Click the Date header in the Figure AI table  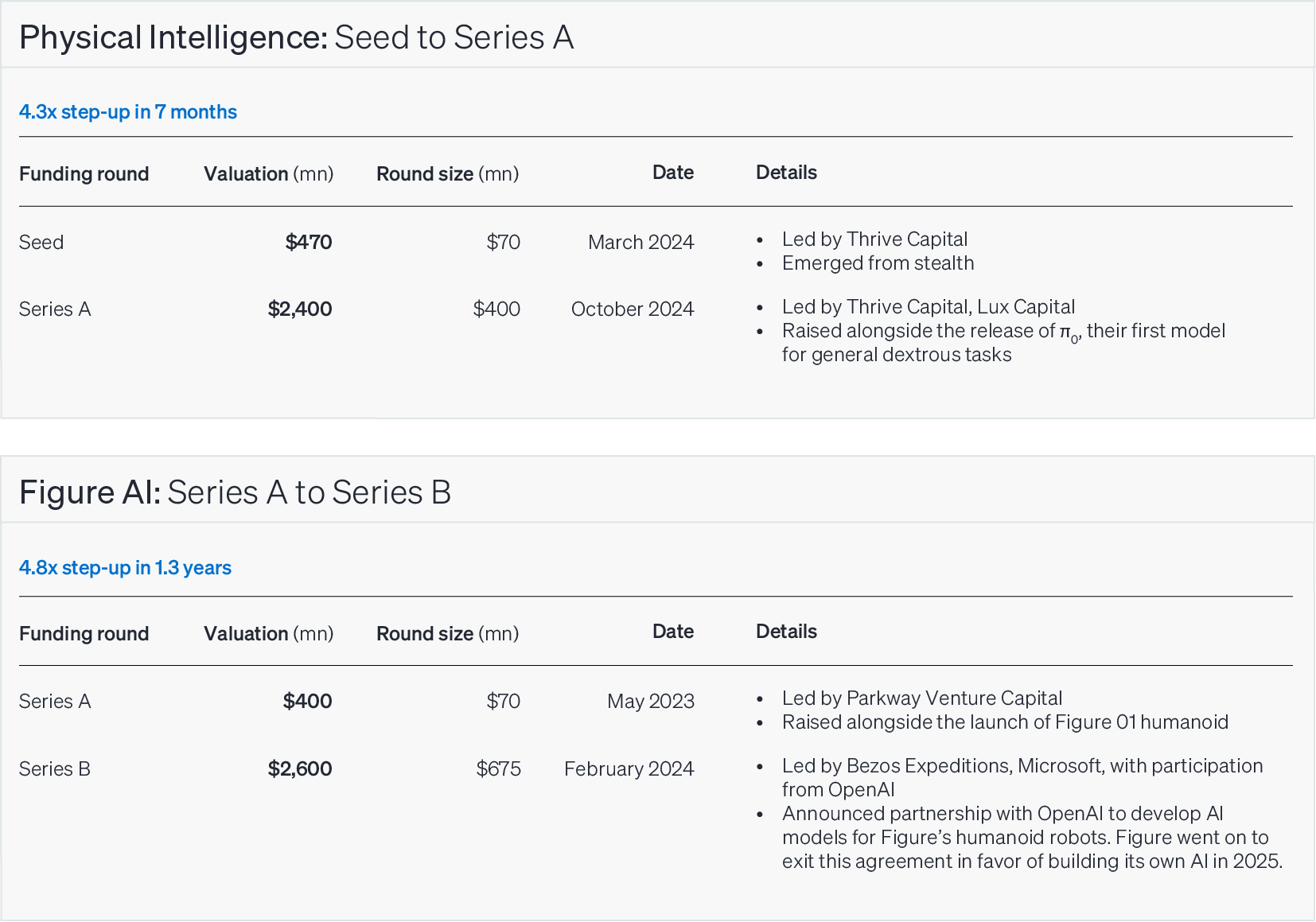pyautogui.click(x=673, y=632)
